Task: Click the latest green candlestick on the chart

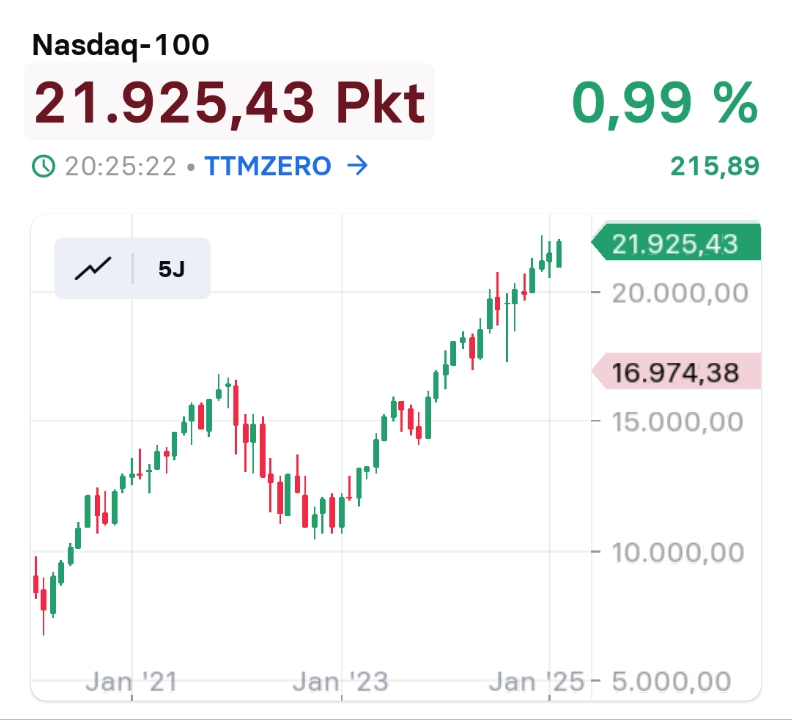Action: pyautogui.click(x=560, y=254)
